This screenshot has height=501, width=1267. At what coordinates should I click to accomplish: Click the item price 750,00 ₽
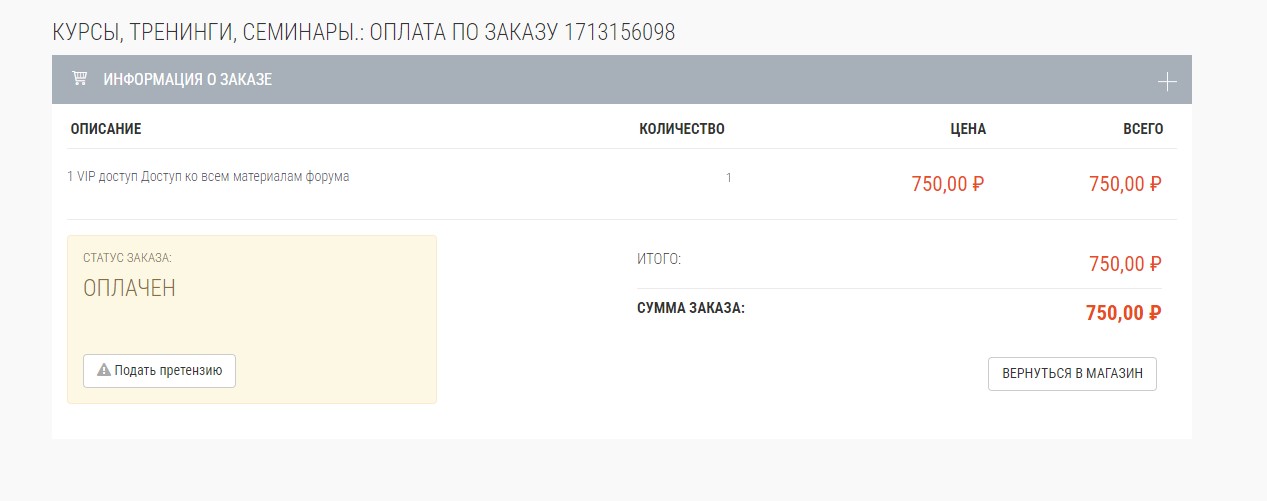pos(948,184)
